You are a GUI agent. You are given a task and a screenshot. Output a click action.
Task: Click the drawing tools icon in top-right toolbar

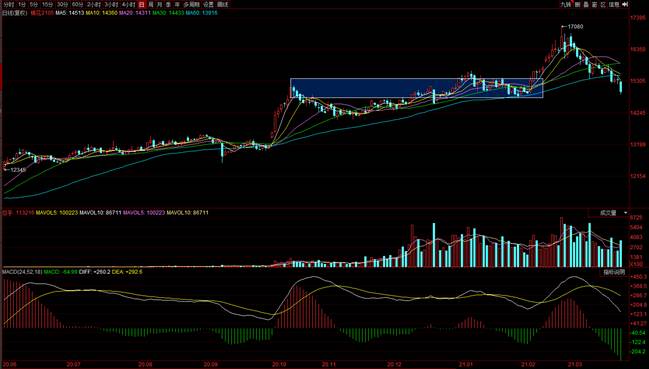tap(594, 5)
